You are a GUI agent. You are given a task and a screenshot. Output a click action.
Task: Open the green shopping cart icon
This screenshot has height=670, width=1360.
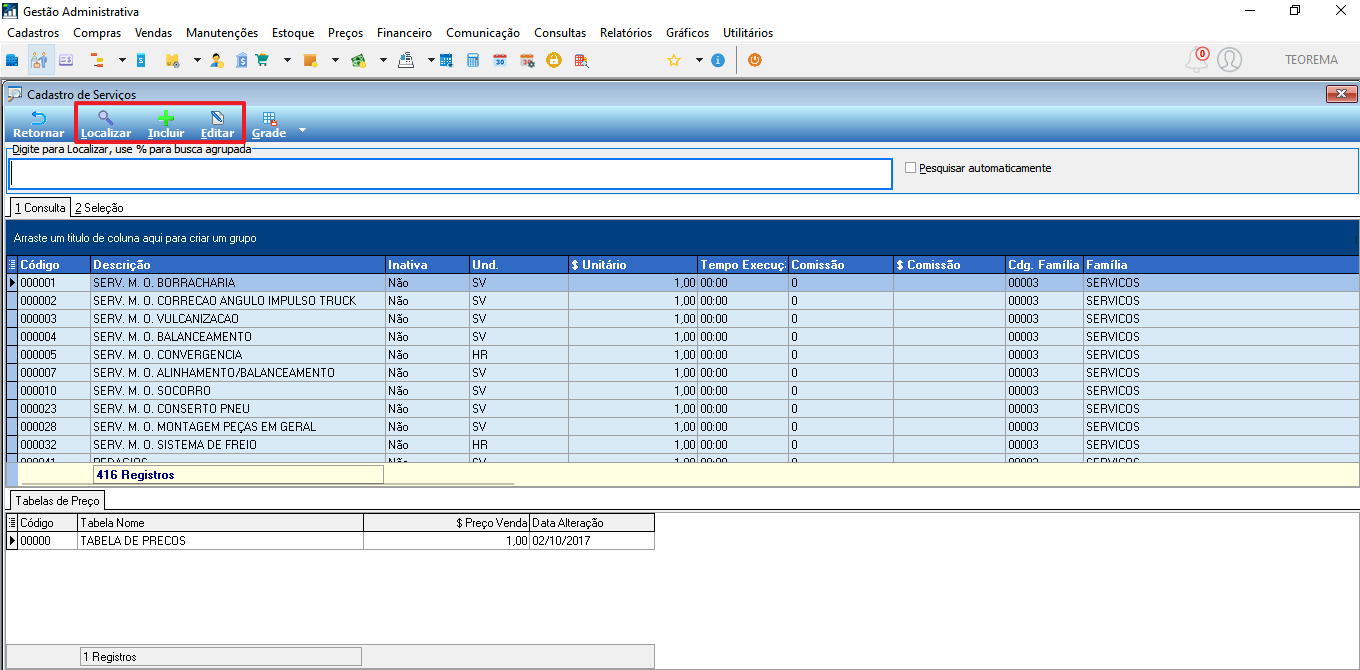click(262, 60)
